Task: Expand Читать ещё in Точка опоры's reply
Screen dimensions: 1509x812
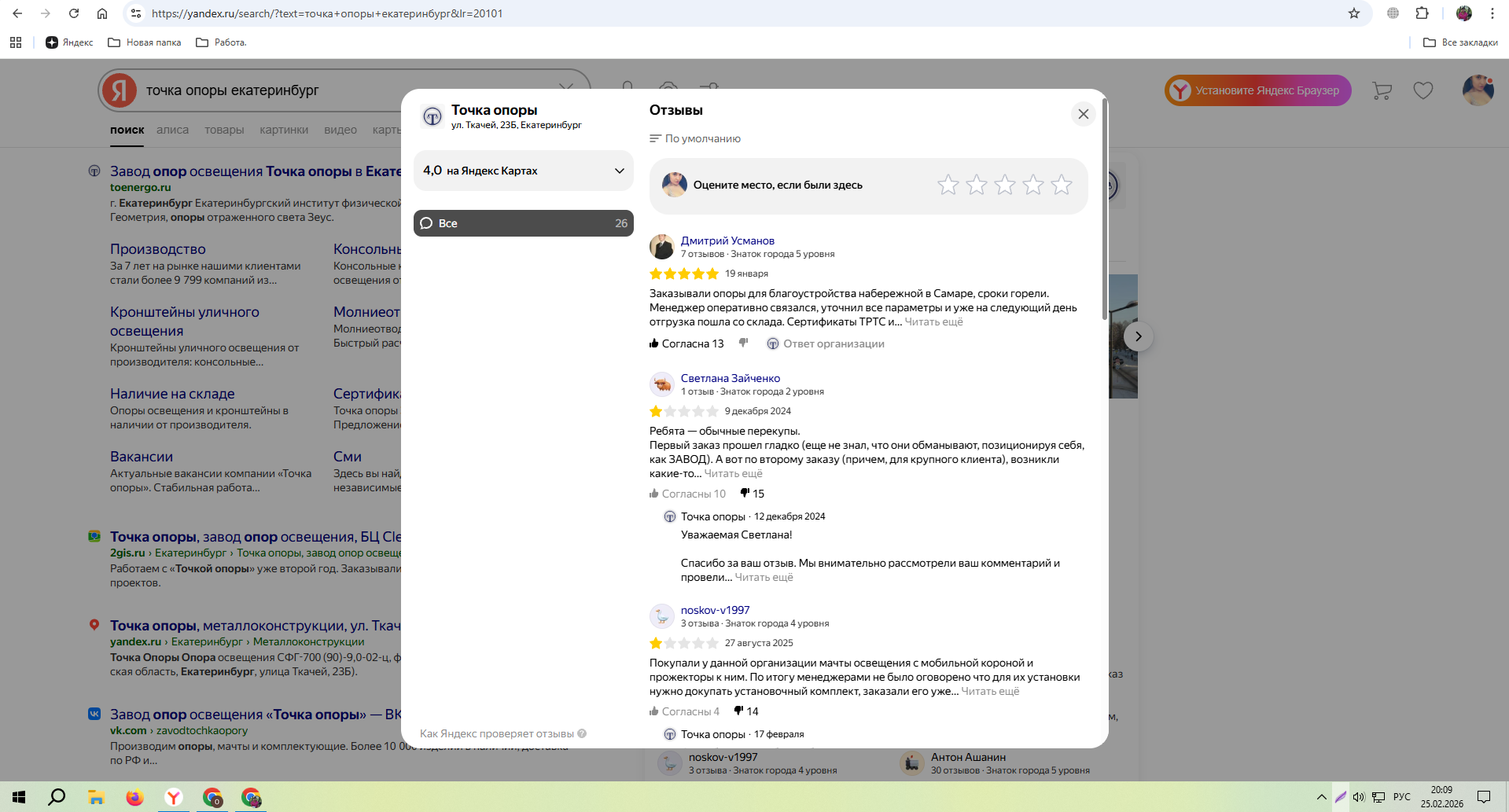Action: 764,577
